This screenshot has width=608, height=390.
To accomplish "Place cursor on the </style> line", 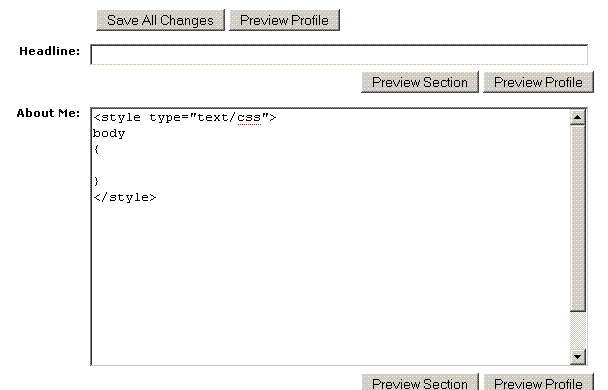I will [125, 197].
